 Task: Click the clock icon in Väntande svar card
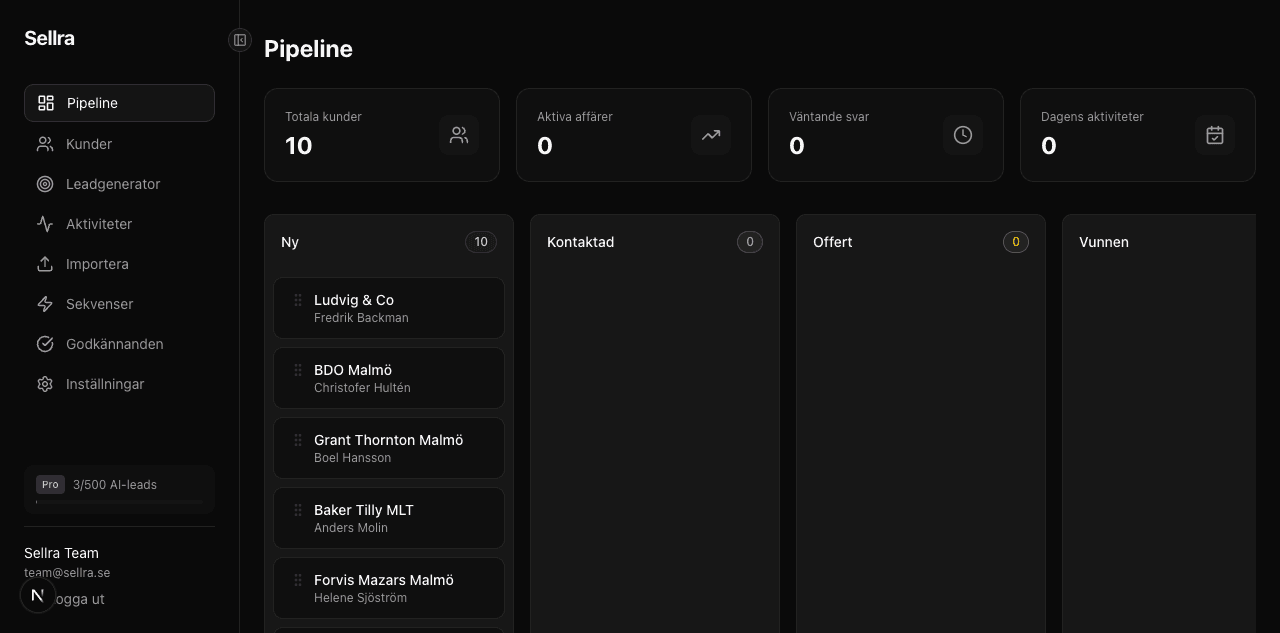(x=963, y=135)
